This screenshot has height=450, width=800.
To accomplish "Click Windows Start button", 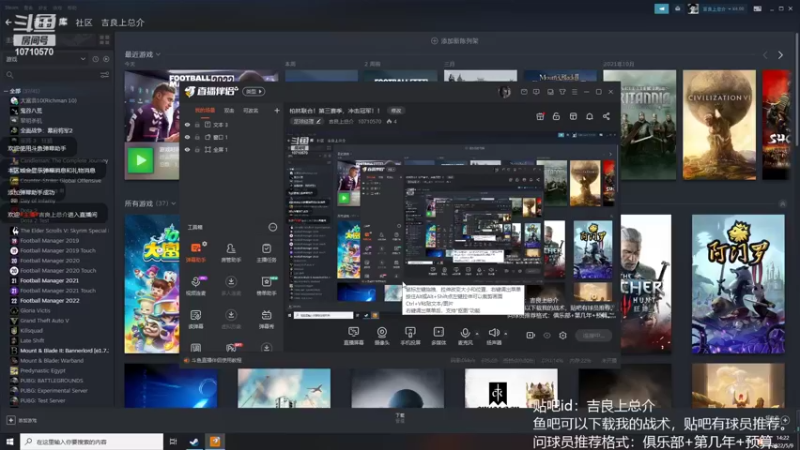I will [9, 441].
